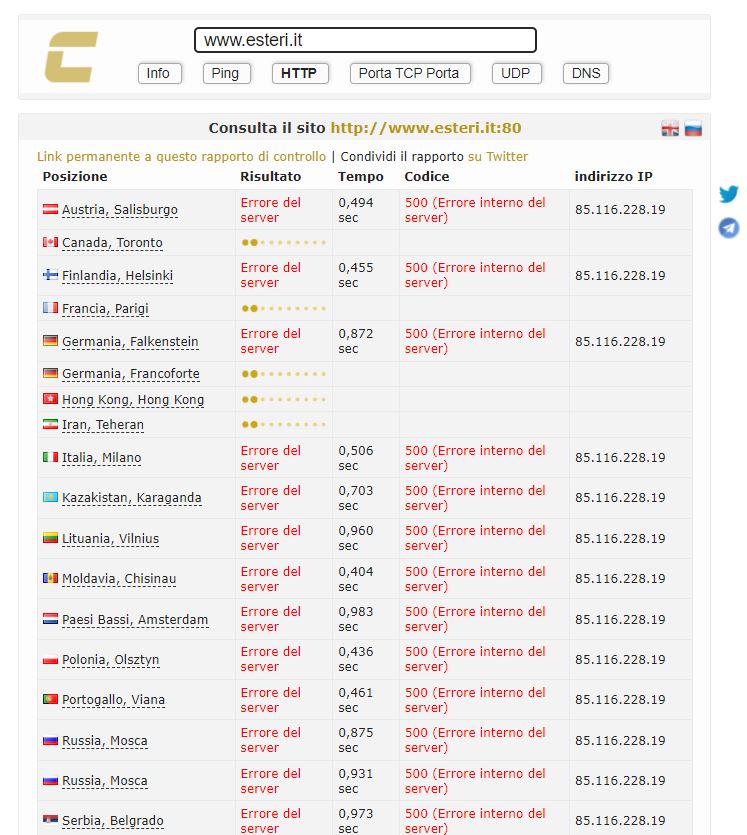Open the permanent link to this report

[x=181, y=156]
